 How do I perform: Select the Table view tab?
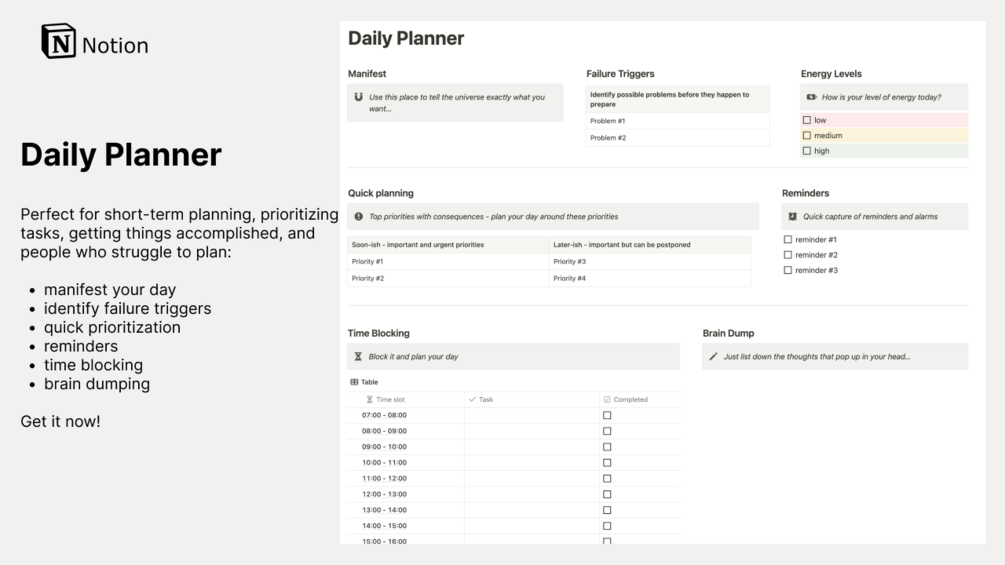click(x=365, y=382)
